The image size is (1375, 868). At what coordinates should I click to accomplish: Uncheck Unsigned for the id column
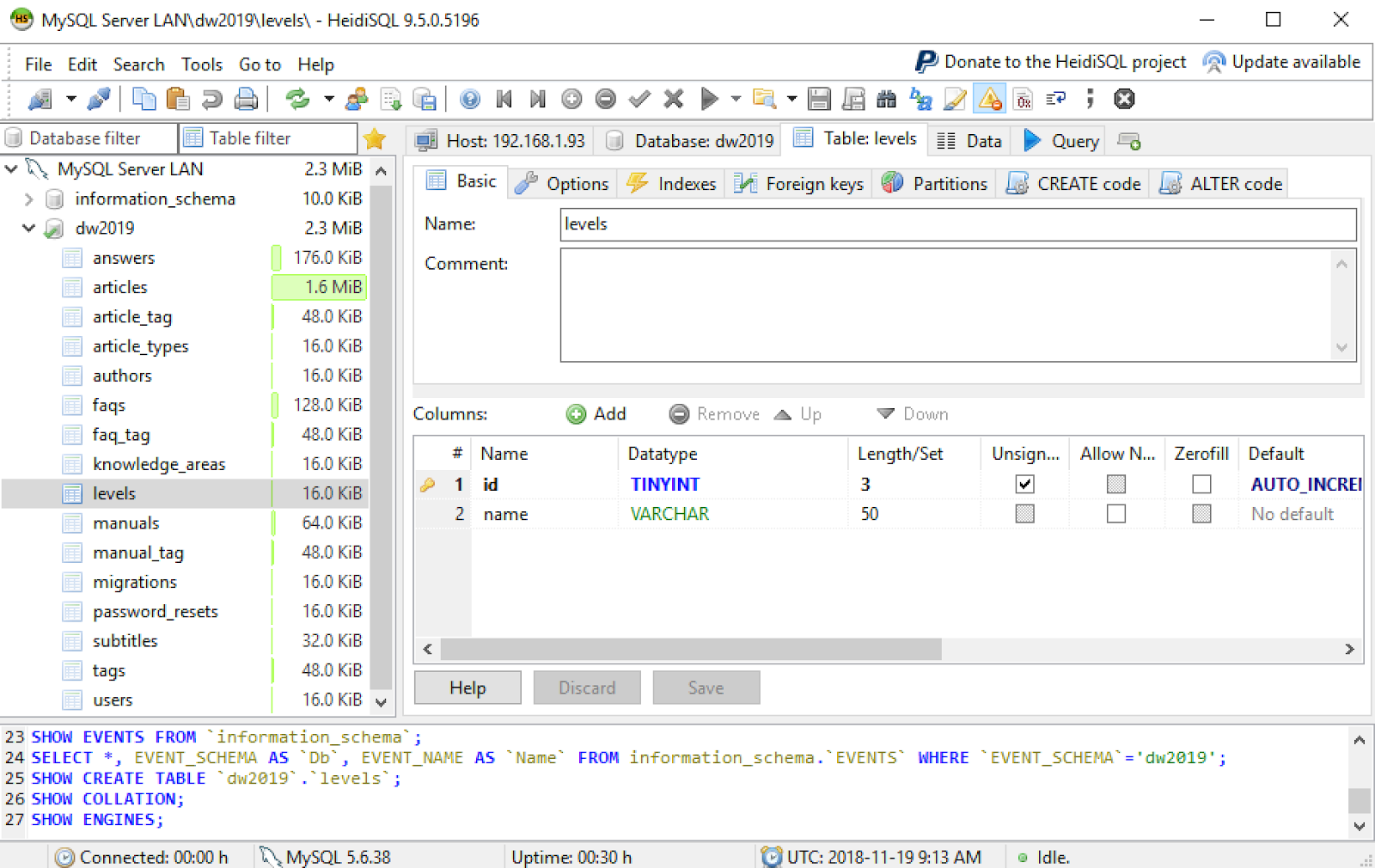[x=1024, y=485]
